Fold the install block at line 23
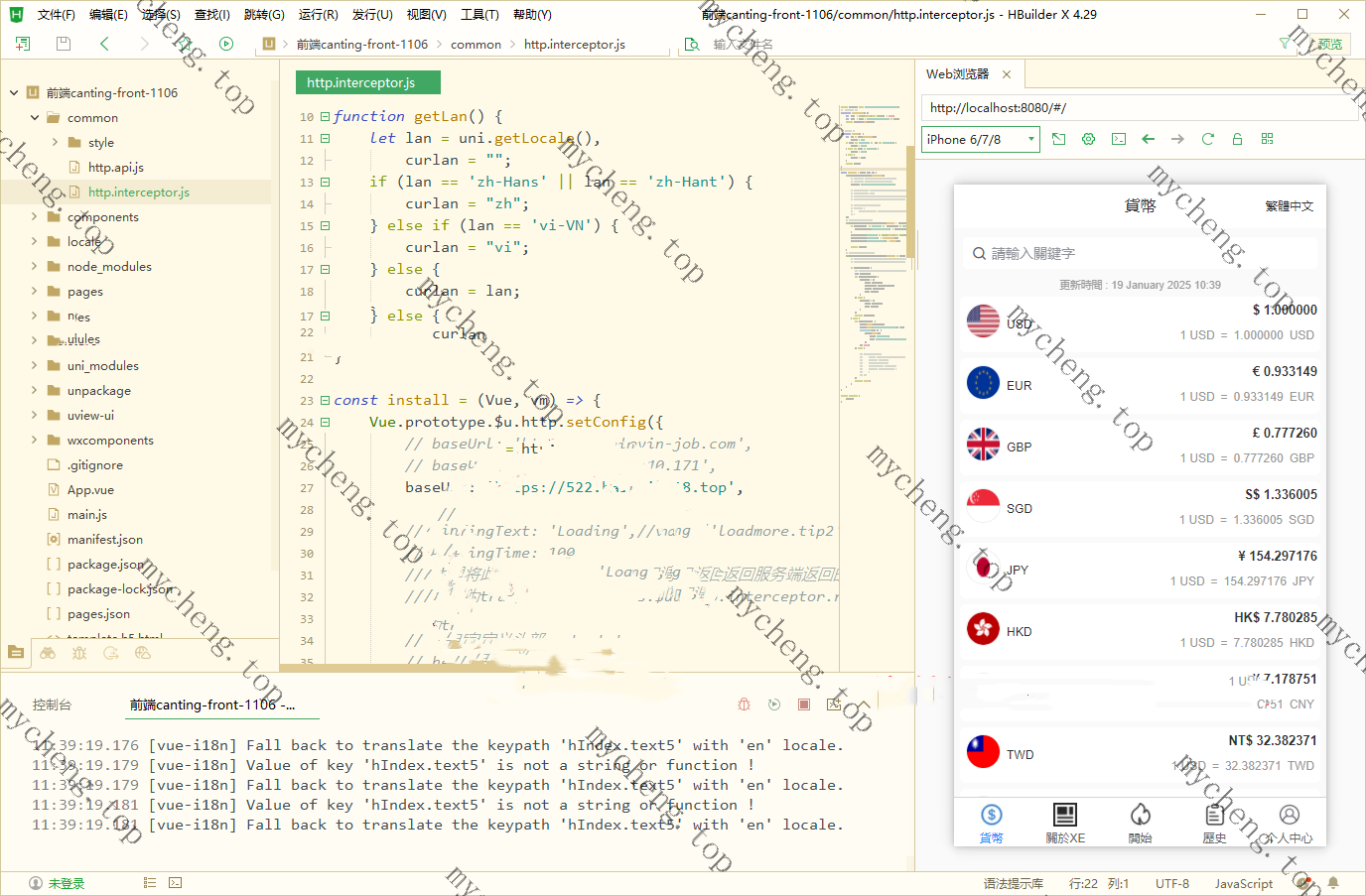 (325, 400)
